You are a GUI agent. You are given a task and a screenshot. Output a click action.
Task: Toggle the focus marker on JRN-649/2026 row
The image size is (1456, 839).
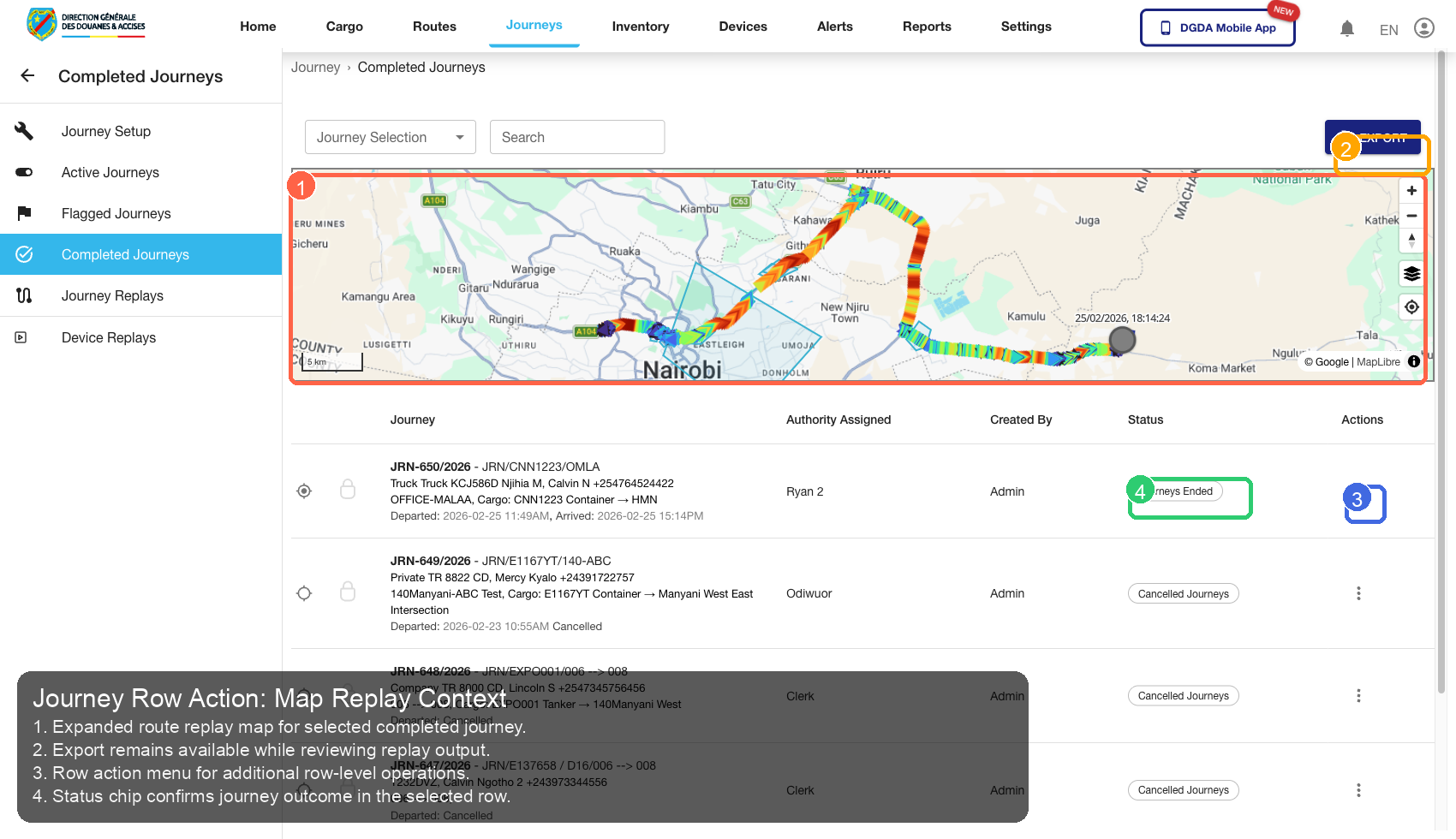coord(304,592)
